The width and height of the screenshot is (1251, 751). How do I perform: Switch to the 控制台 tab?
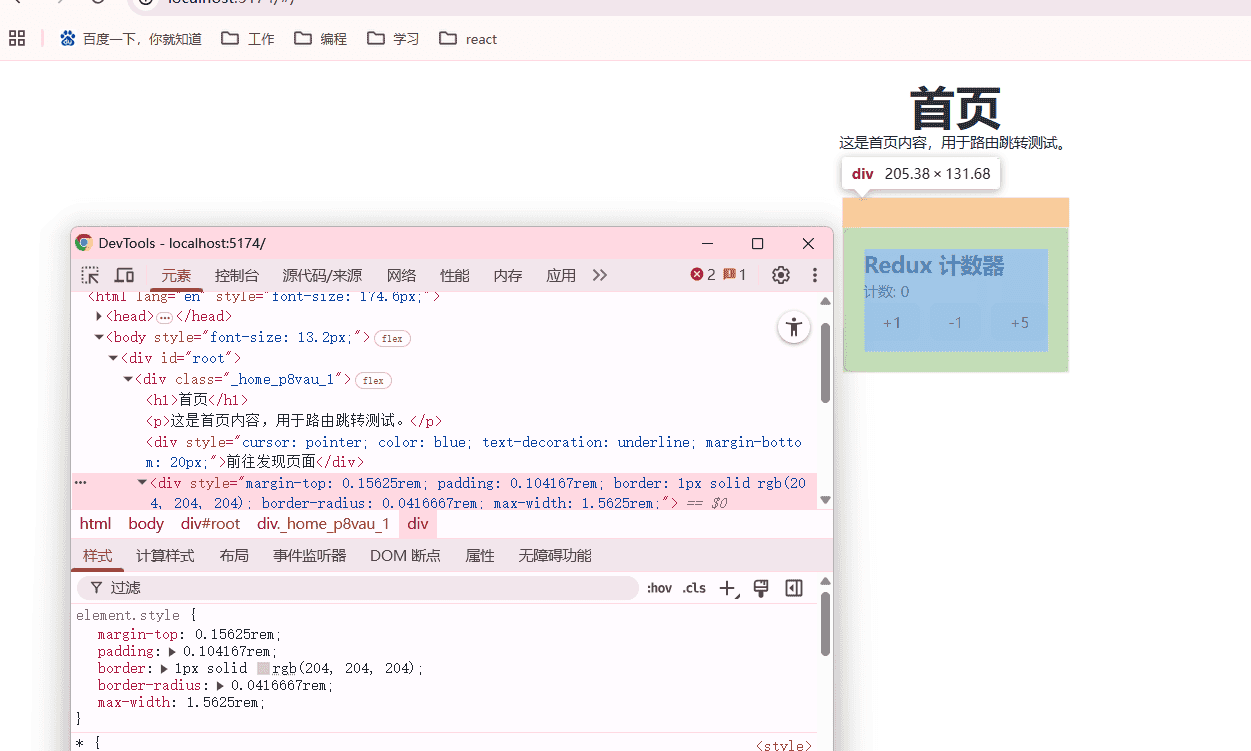237,274
